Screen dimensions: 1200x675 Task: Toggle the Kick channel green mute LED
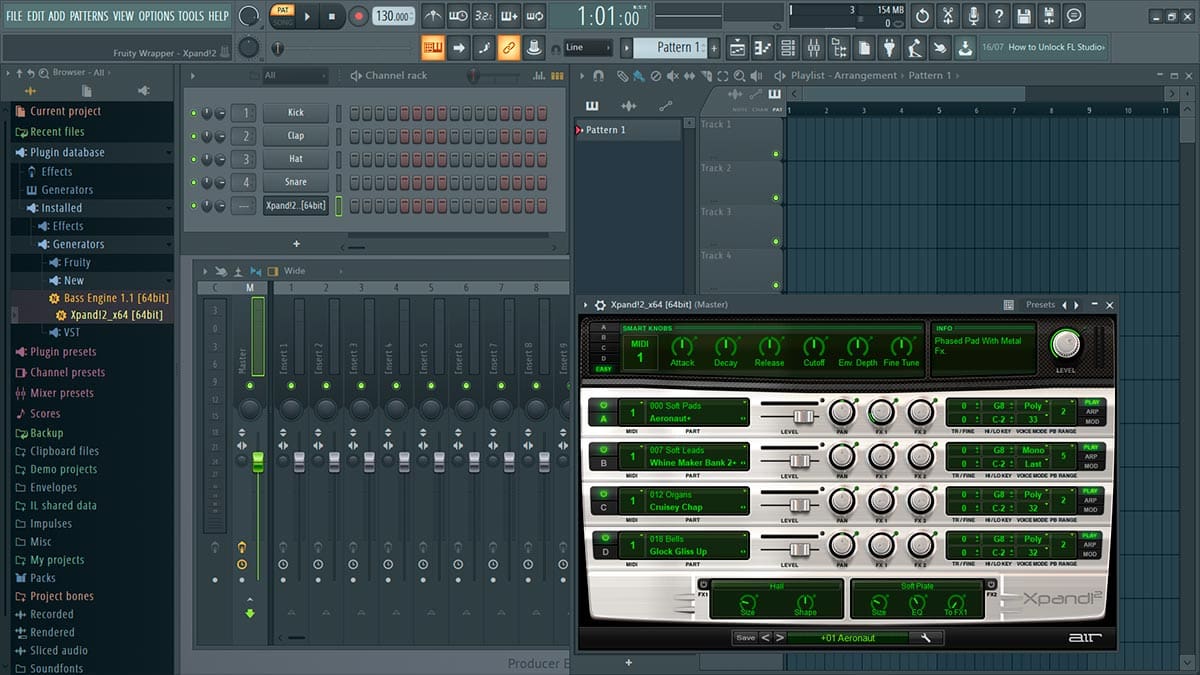coord(194,113)
